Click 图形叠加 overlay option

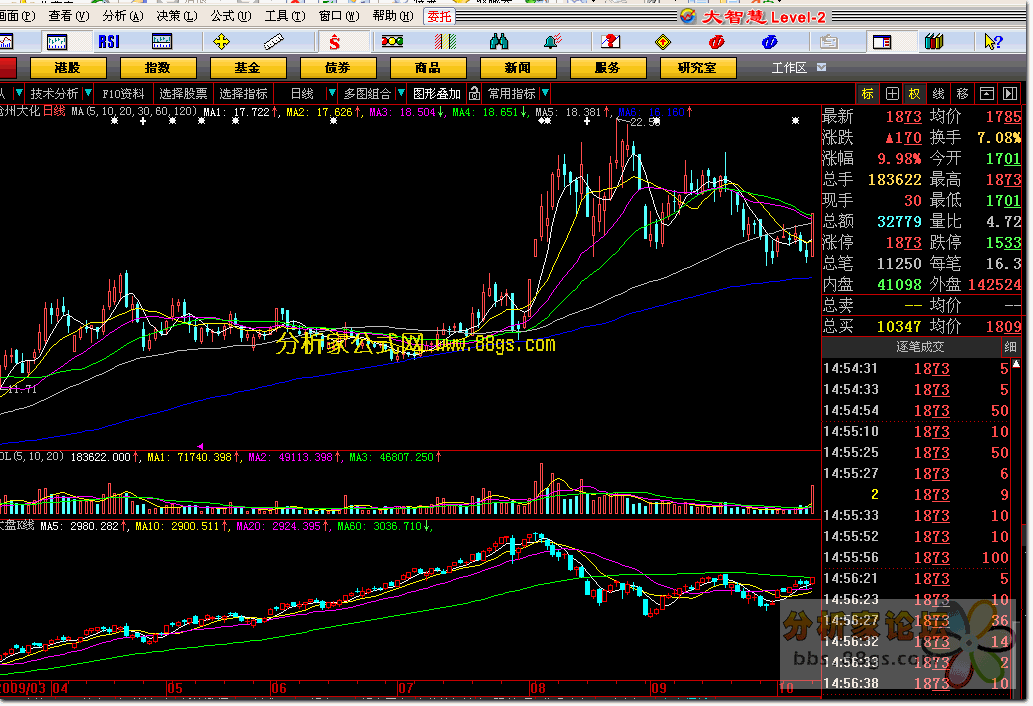click(437, 94)
